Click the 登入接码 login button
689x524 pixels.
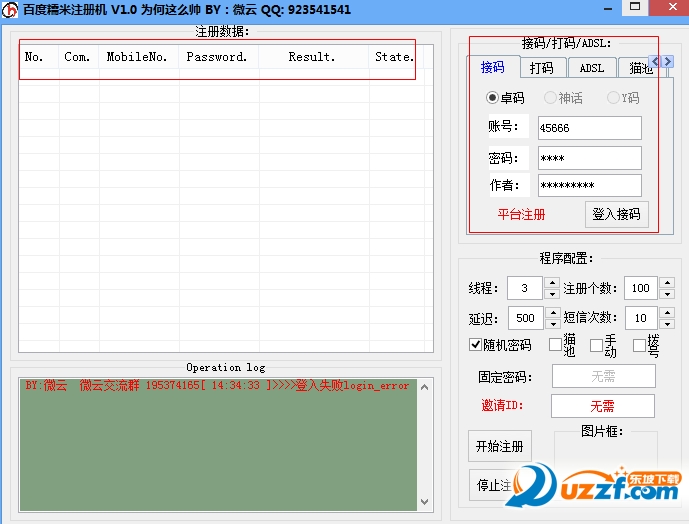click(x=616, y=214)
